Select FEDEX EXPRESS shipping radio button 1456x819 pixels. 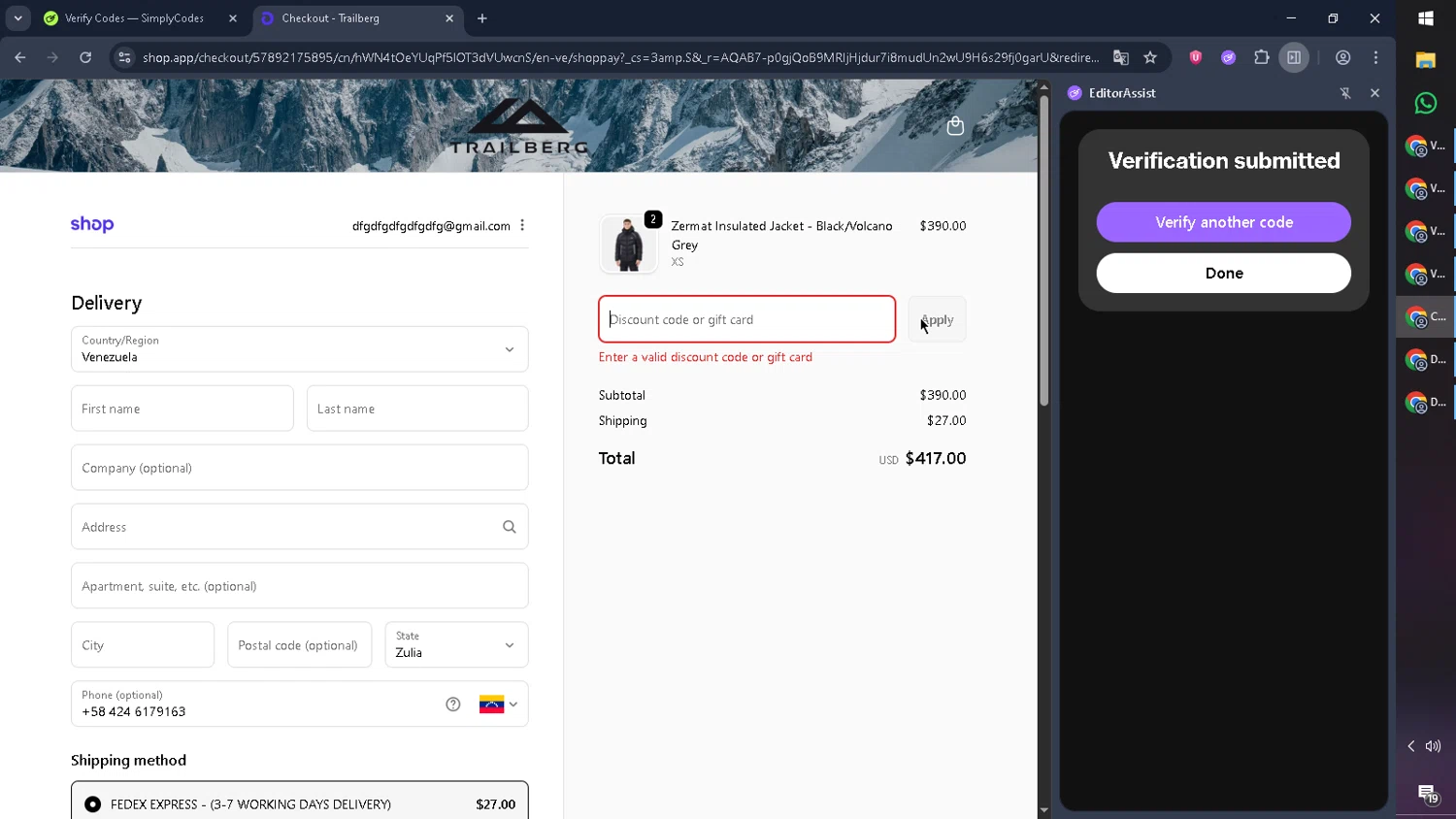point(92,804)
